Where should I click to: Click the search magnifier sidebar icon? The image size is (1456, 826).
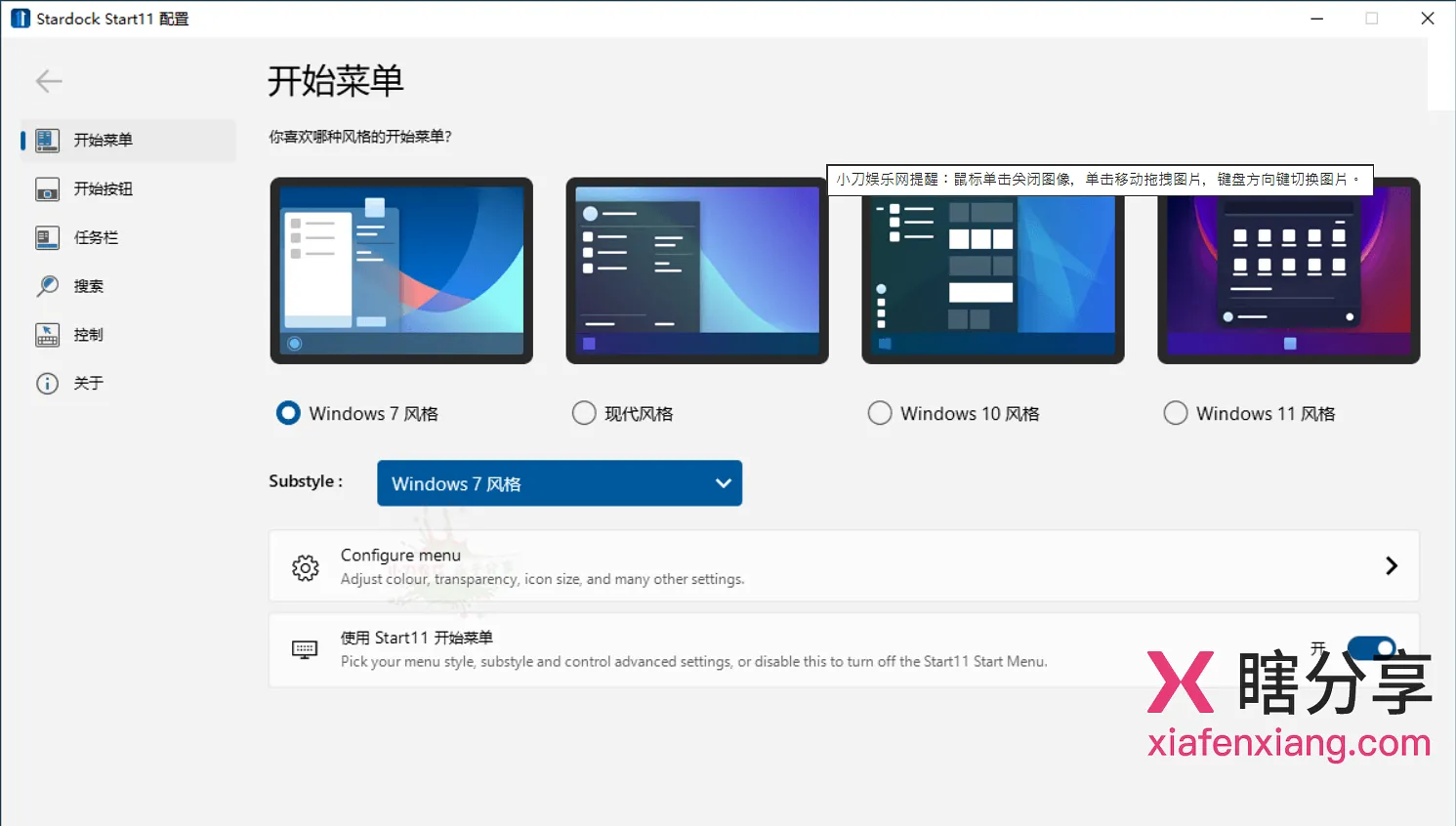[47, 286]
